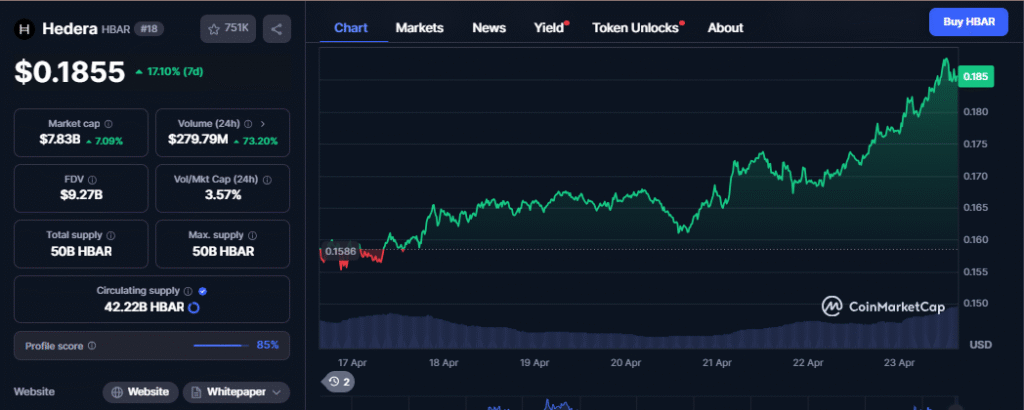The image size is (1024, 410).
Task: Show Max. supply info icon
Action: [252, 235]
